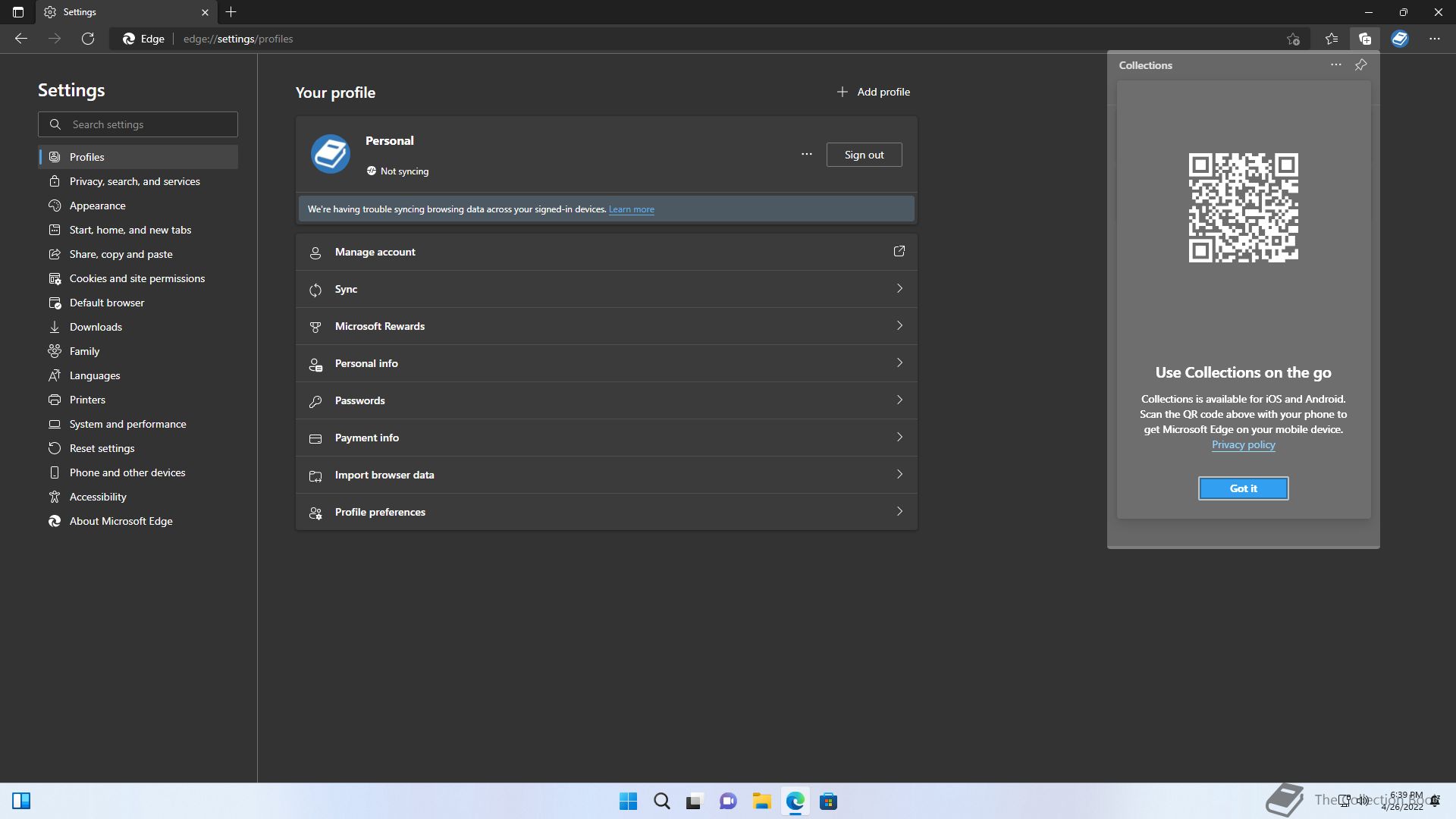Open Downloads settings
This screenshot has width=1456, height=819.
(x=138, y=327)
